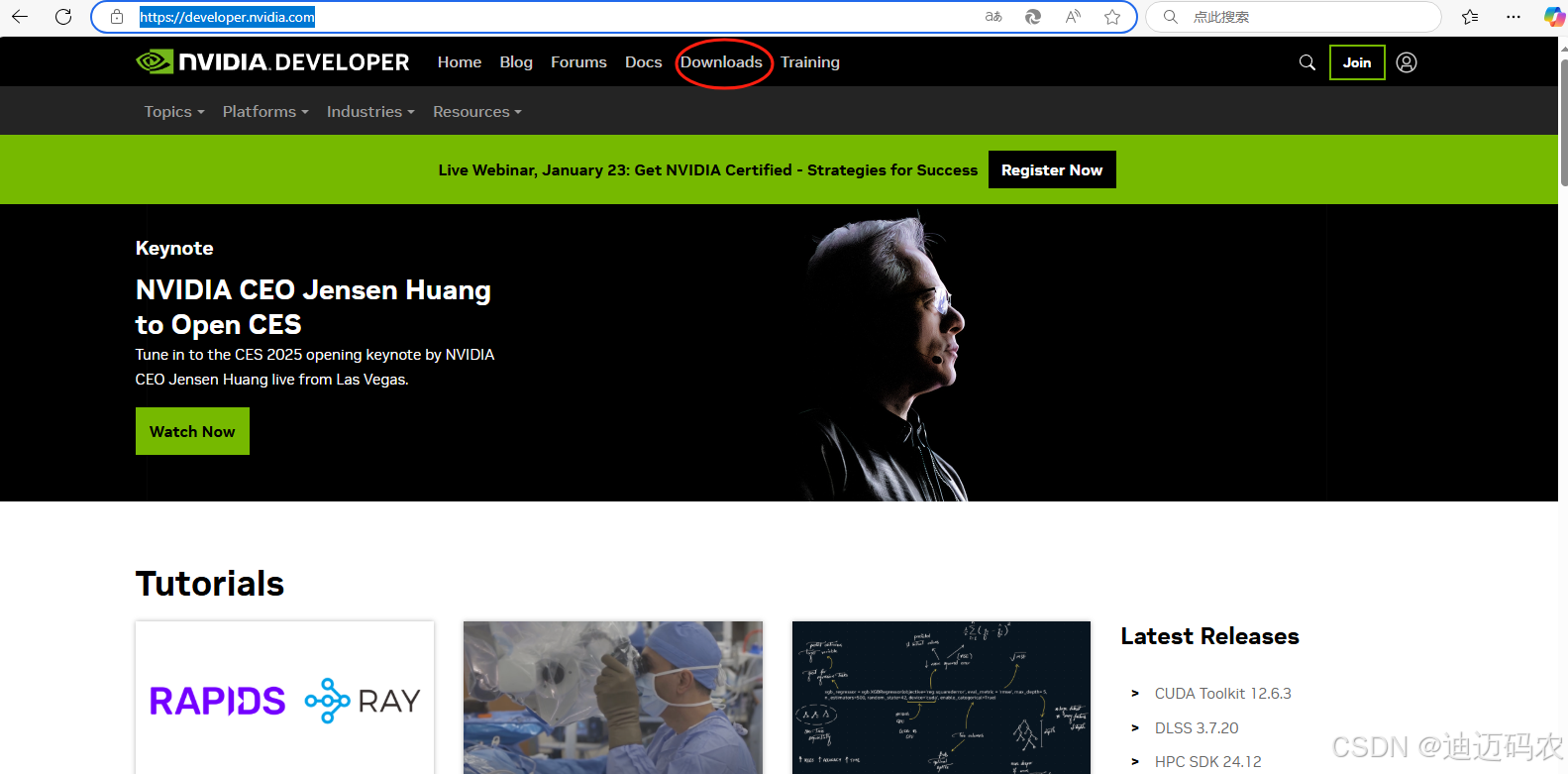The image size is (1568, 774).
Task: Open the Downloads nav item
Action: (721, 62)
